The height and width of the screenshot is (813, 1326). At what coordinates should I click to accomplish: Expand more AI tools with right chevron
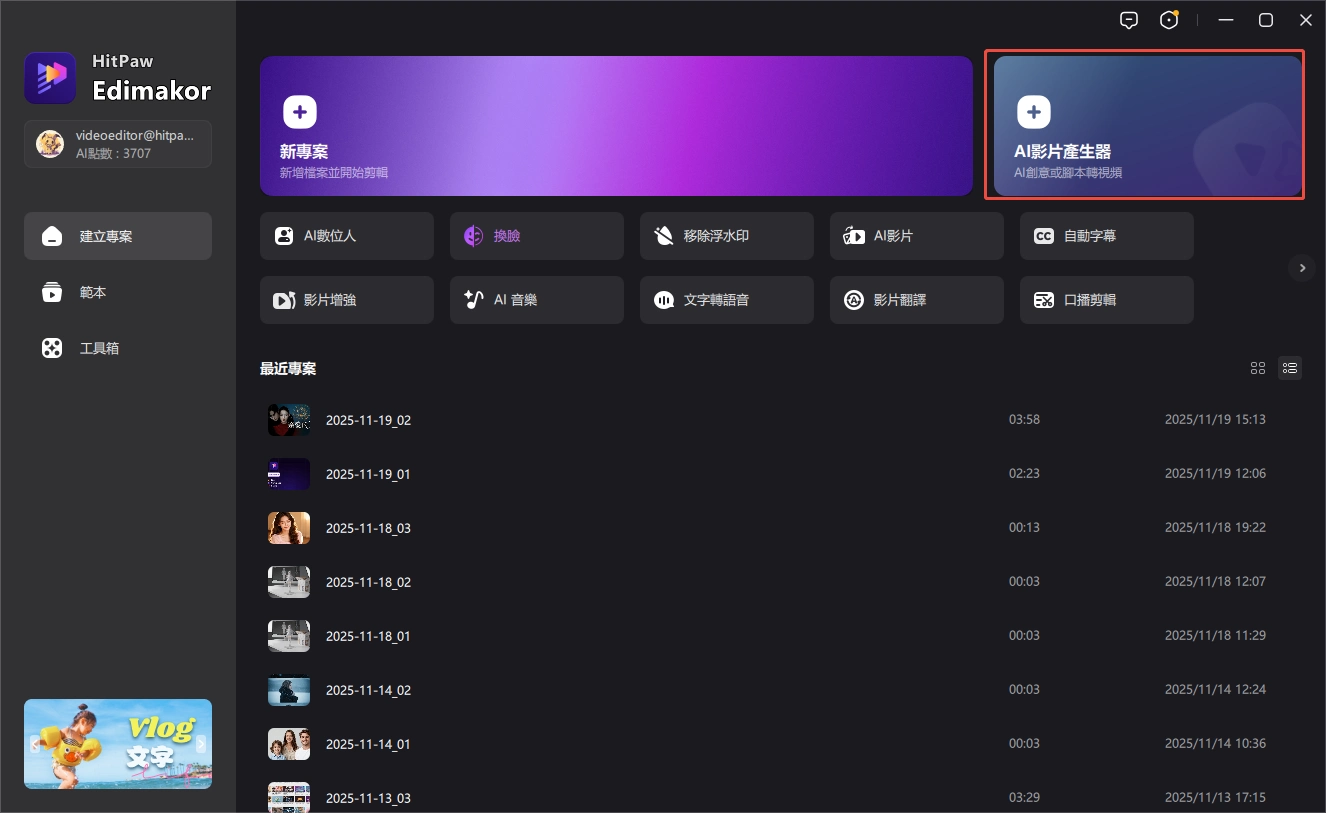coord(1301,268)
